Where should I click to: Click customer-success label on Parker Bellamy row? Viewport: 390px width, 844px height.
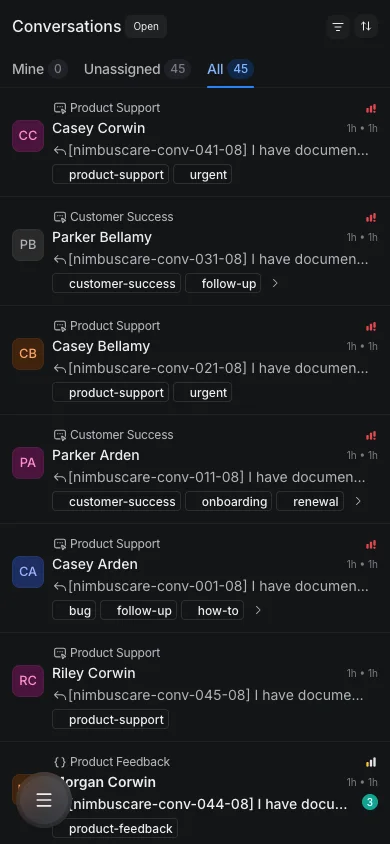116,283
